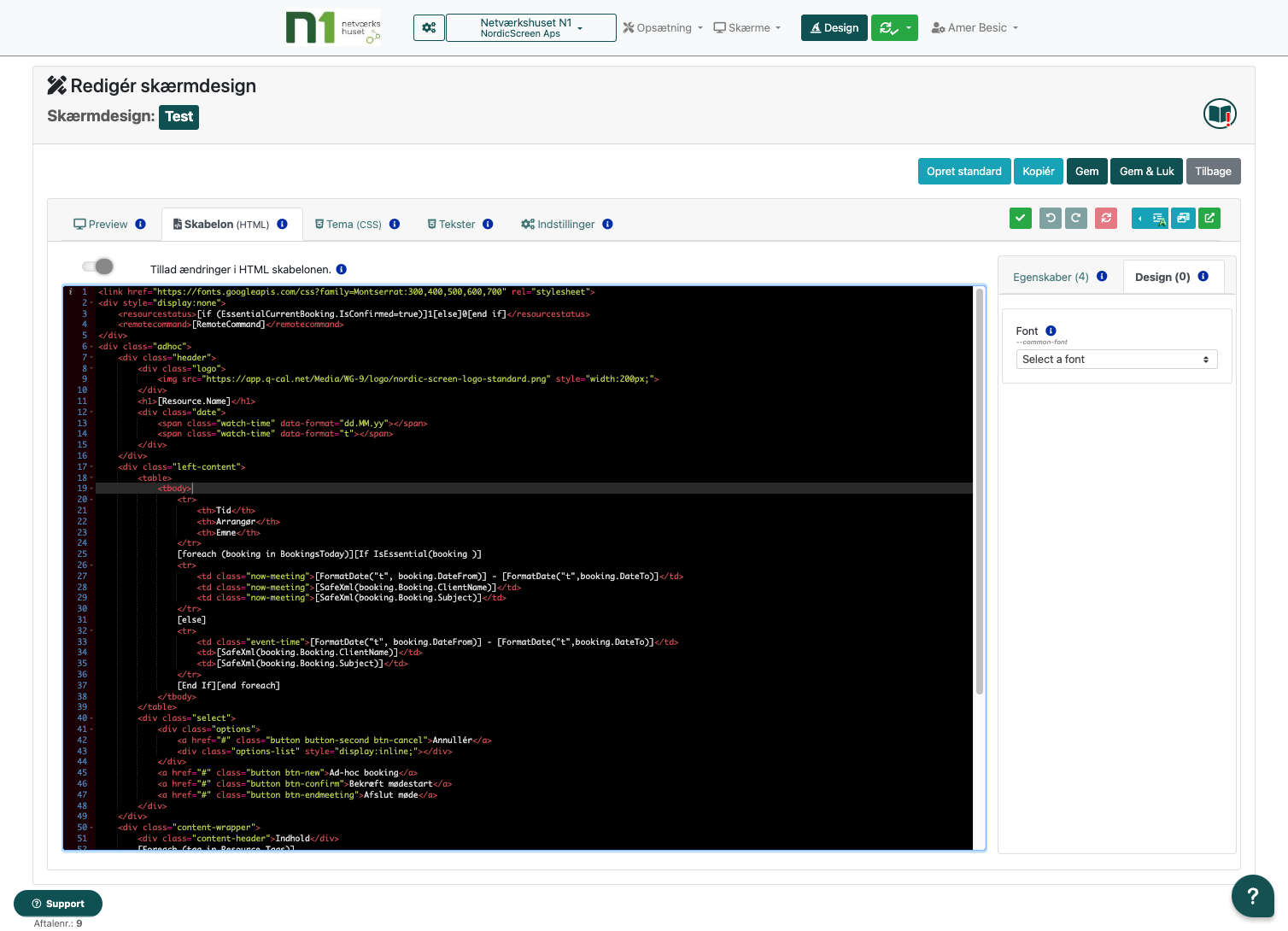Screen dimensions: 1288x931
Task: Open the Amer Besic user menu
Action: pyautogui.click(x=975, y=27)
